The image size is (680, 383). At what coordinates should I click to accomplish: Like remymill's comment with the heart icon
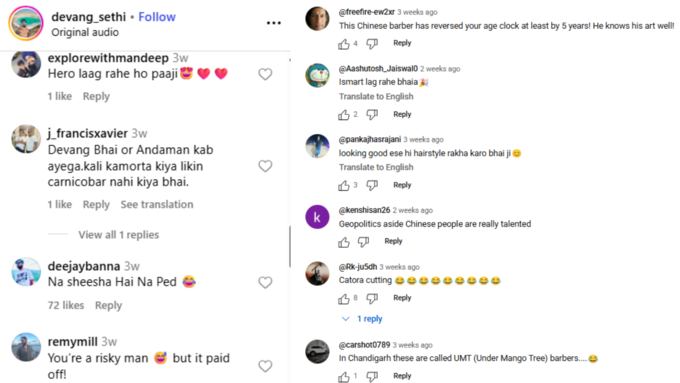point(265,366)
